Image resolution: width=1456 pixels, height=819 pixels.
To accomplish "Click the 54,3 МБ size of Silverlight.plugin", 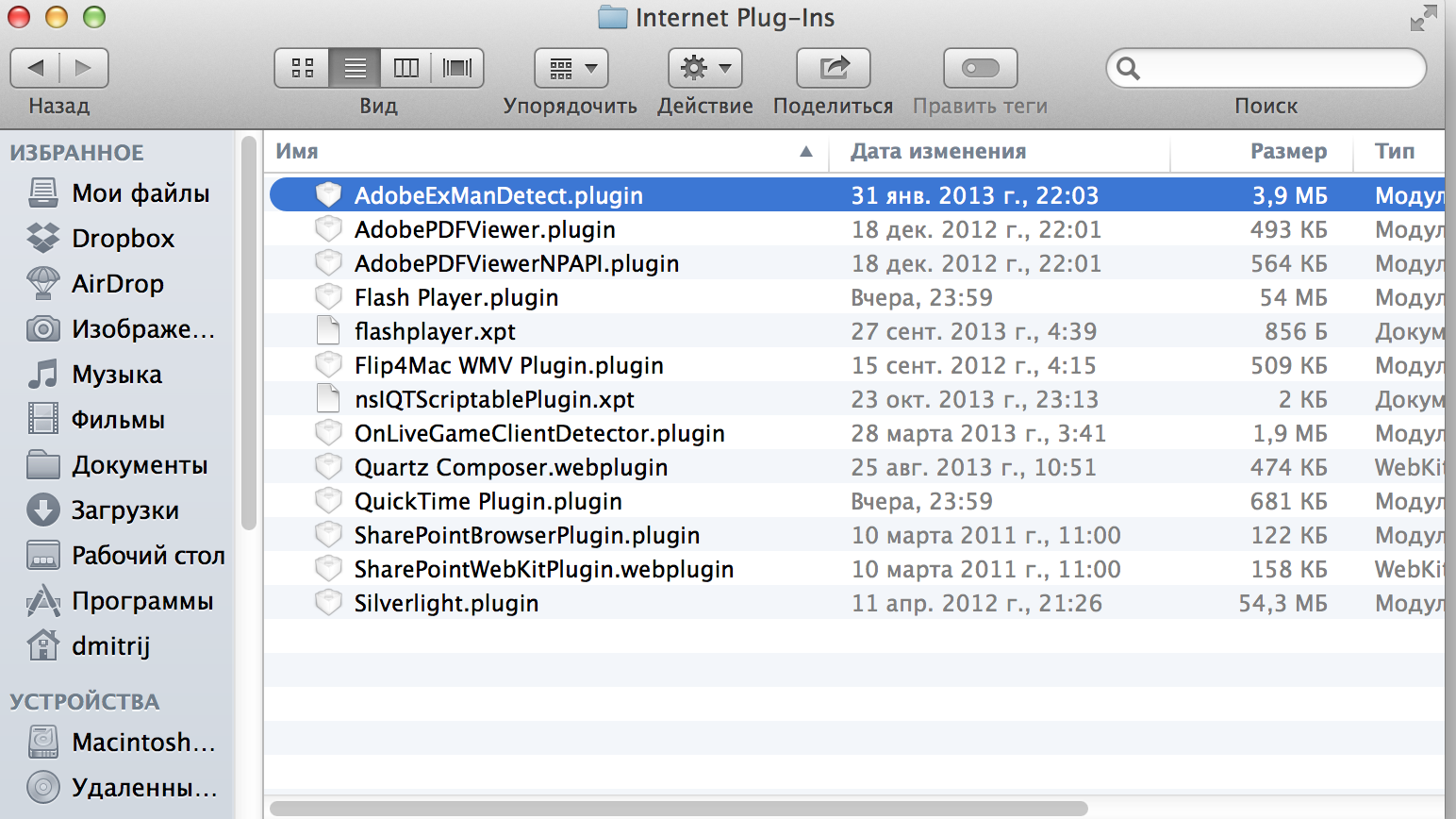I will (1283, 603).
